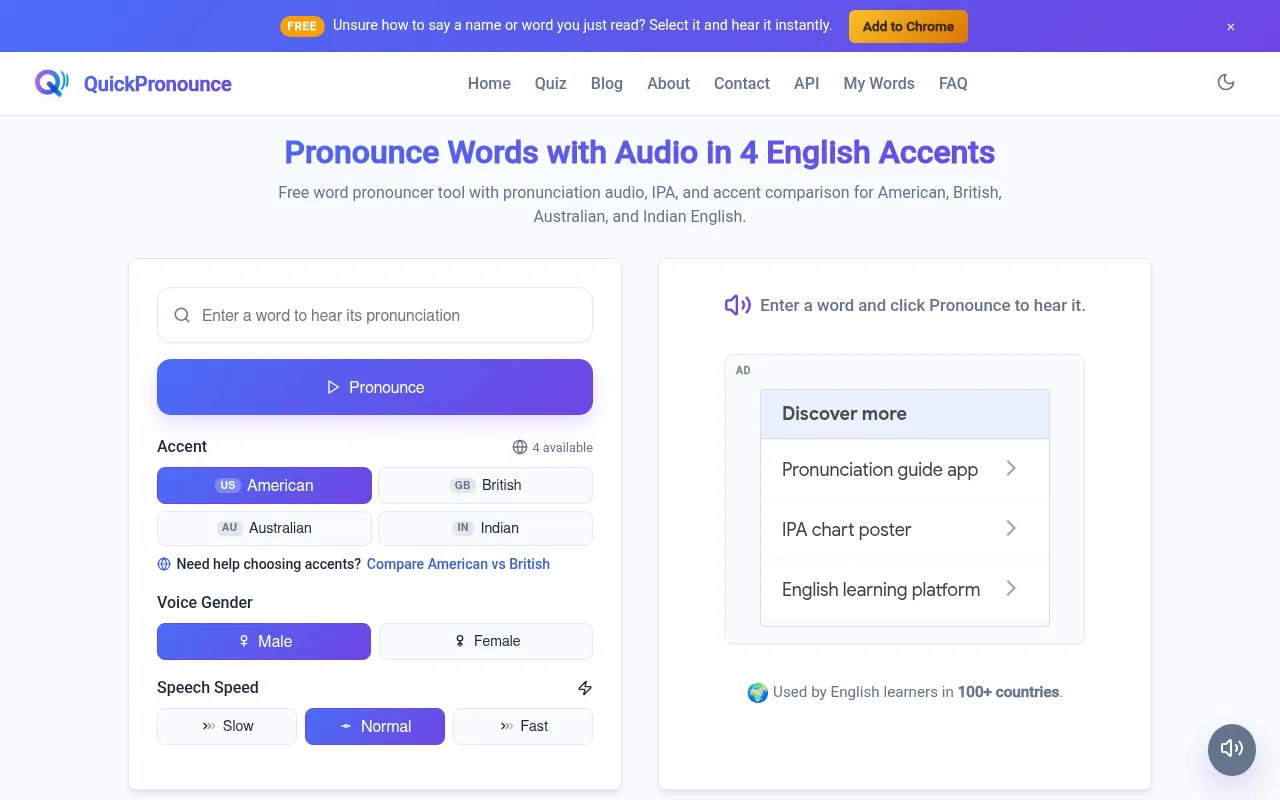This screenshot has height=800, width=1280.
Task: Focus the word input field
Action: click(x=375, y=315)
